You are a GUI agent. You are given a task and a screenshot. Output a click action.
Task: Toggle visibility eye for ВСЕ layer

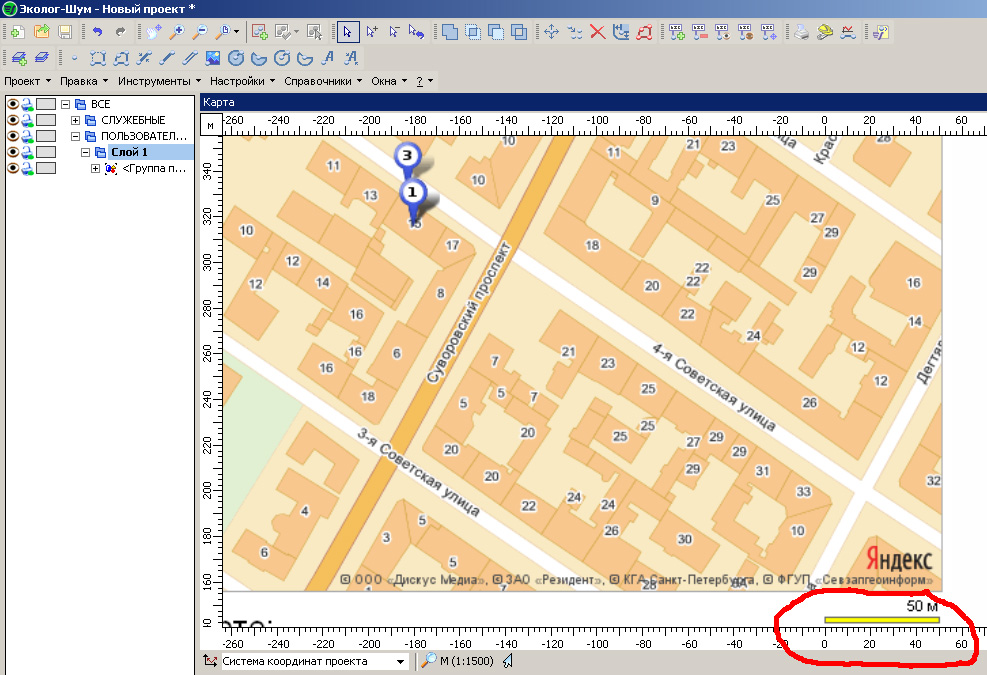pyautogui.click(x=13, y=104)
